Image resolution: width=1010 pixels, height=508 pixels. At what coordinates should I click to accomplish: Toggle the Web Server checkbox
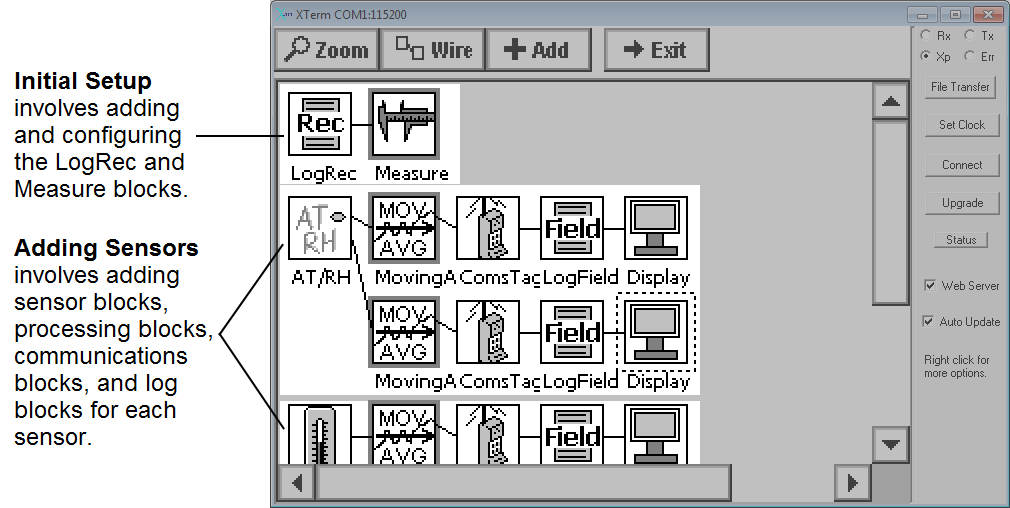(x=930, y=285)
